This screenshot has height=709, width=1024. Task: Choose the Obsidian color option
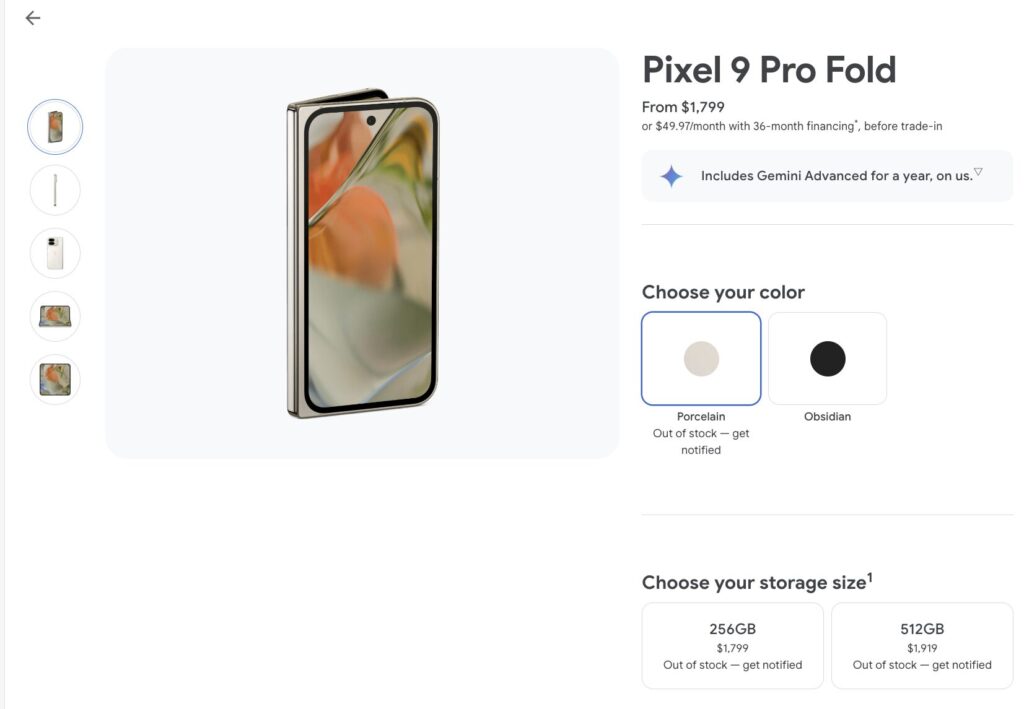pyautogui.click(x=827, y=358)
